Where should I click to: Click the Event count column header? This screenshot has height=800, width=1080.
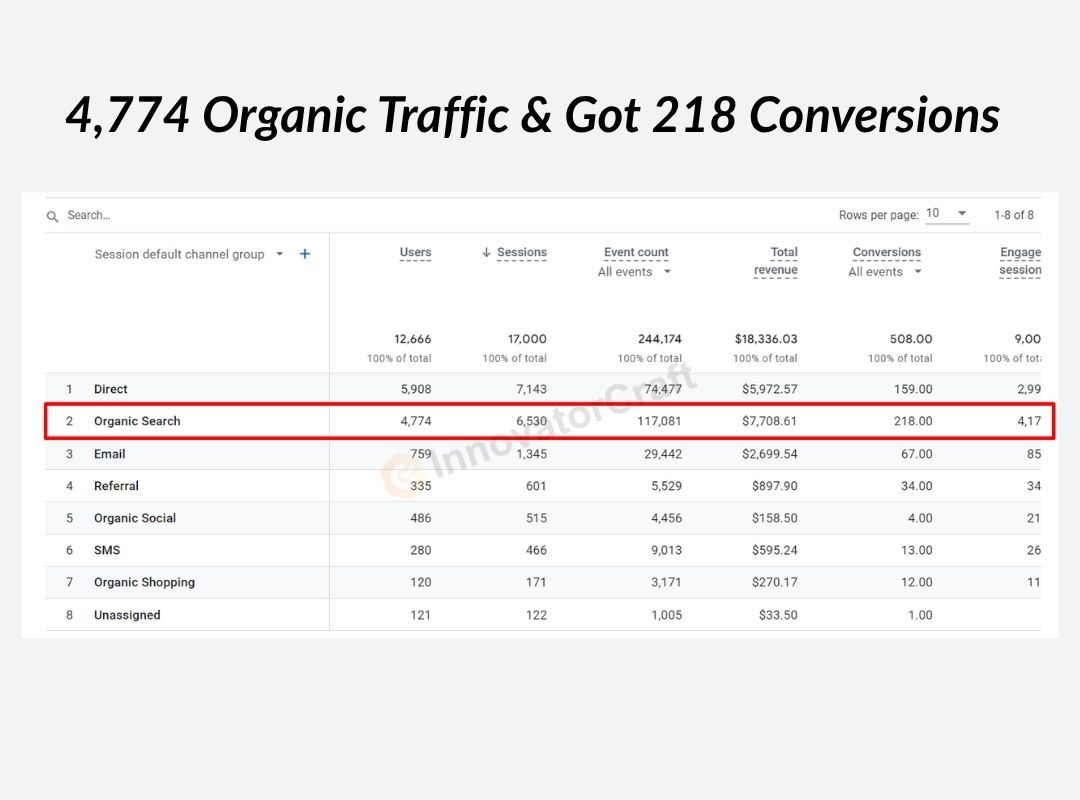pyautogui.click(x=636, y=253)
